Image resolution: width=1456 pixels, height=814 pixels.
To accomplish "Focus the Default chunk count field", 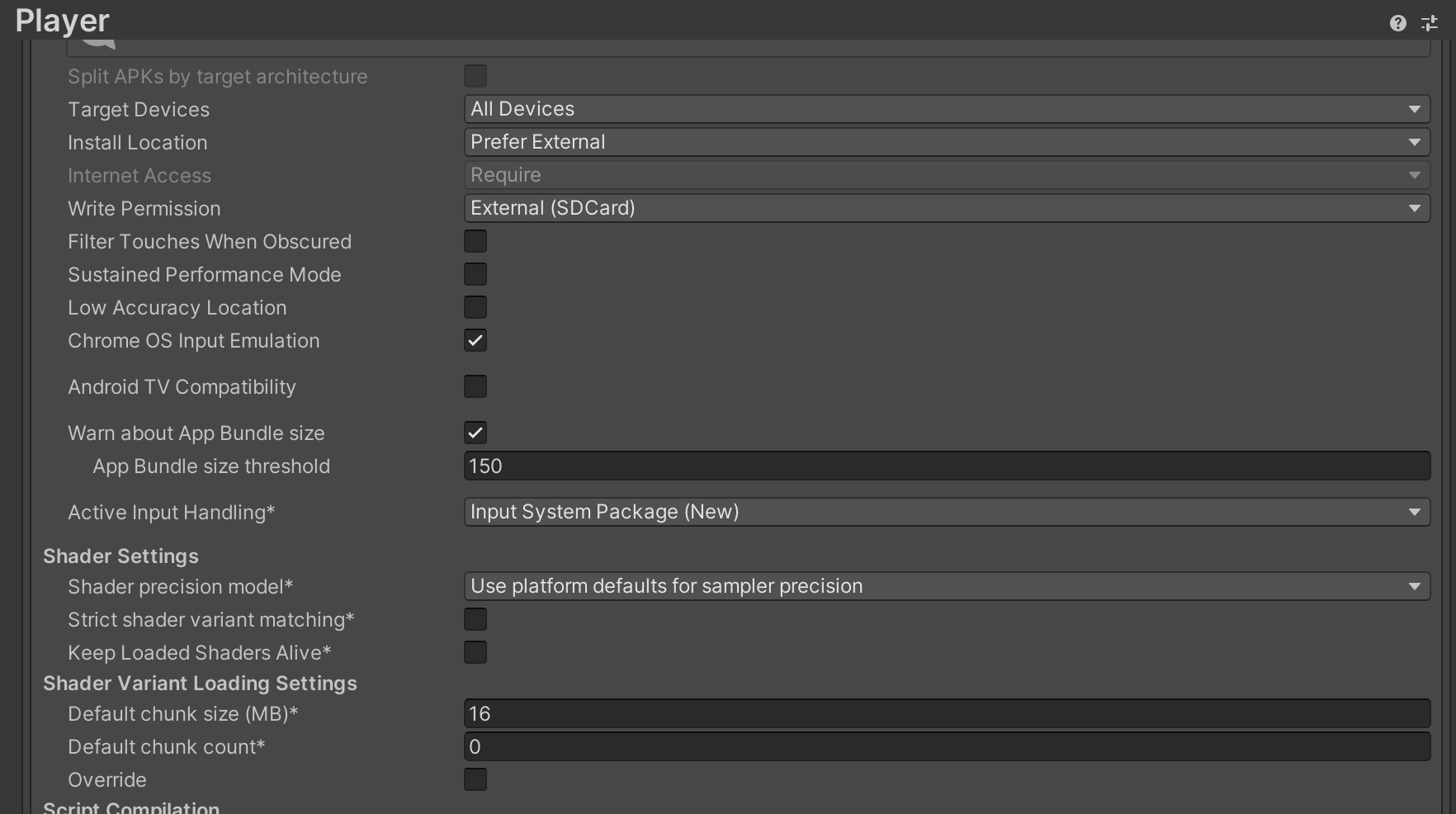I will (946, 746).
